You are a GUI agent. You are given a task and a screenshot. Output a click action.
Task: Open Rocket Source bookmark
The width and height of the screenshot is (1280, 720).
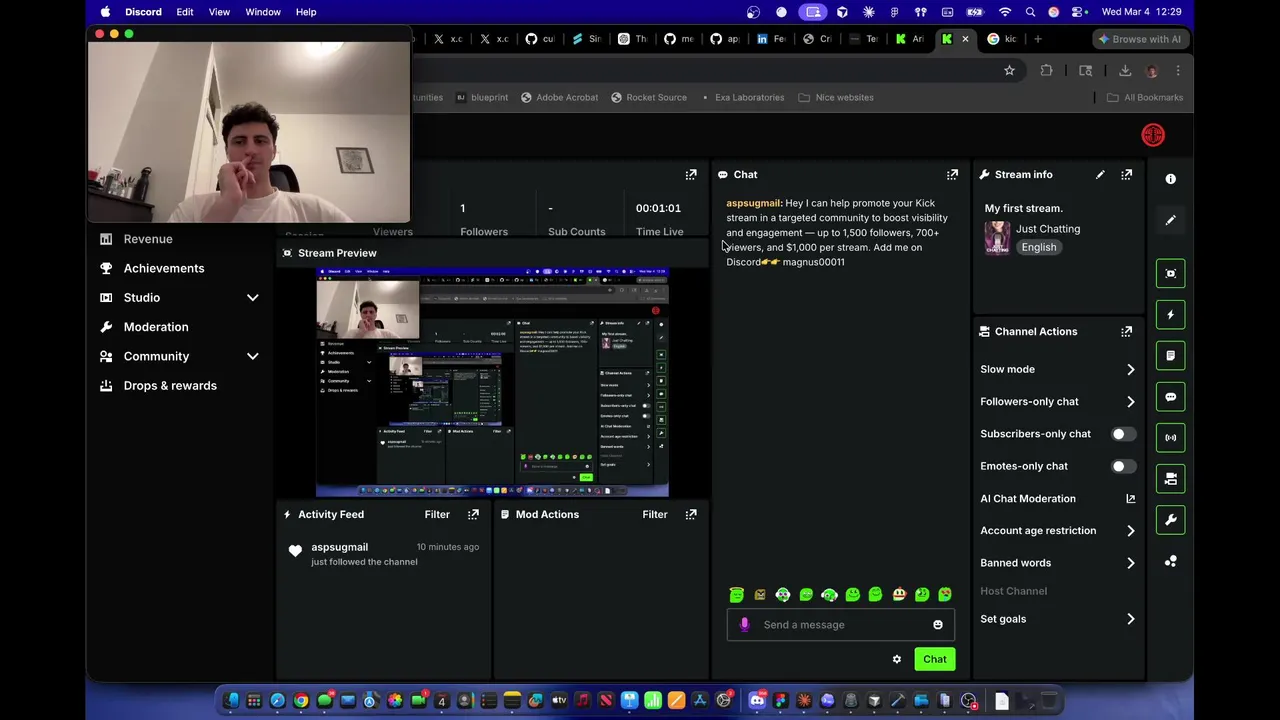click(649, 97)
